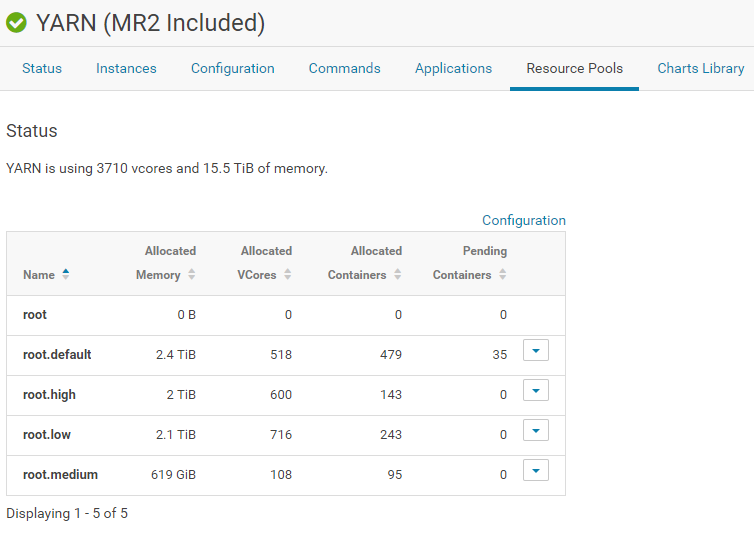
Task: Go to the Configuration tab
Action: click(232, 69)
